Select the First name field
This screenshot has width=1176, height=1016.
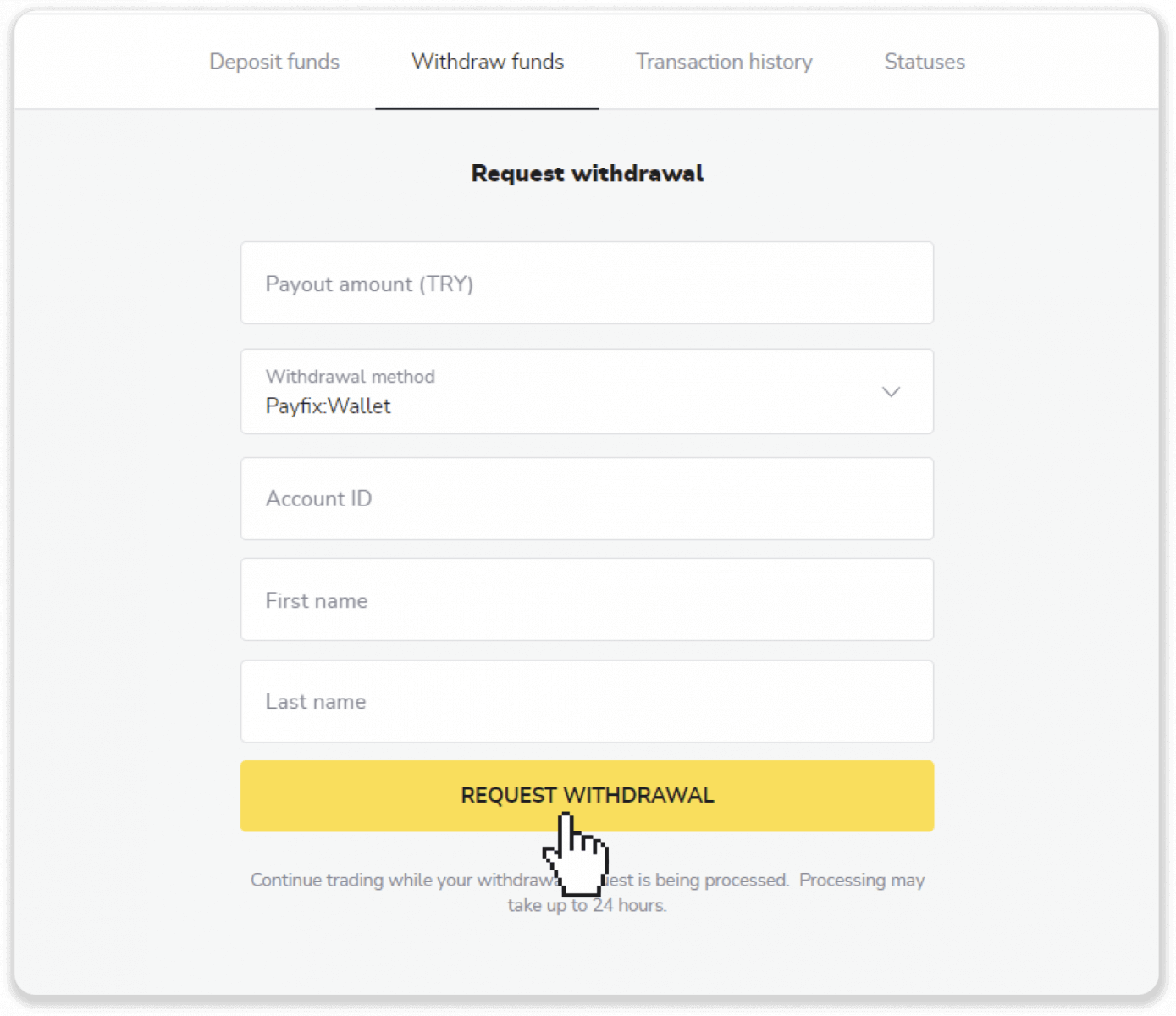click(x=587, y=599)
